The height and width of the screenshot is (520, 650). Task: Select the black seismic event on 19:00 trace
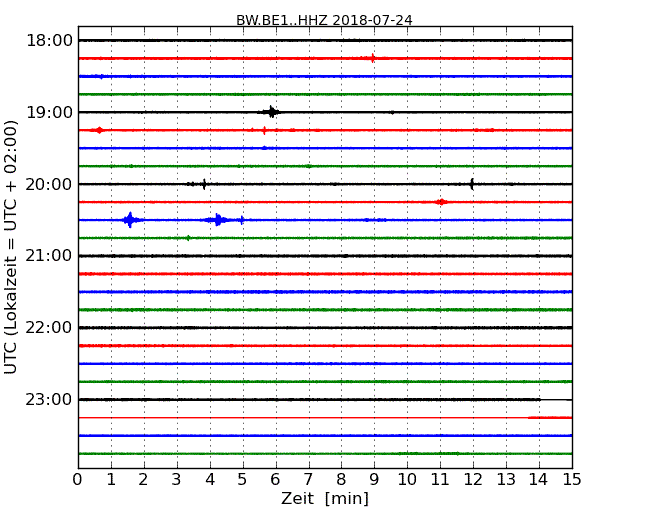(271, 112)
